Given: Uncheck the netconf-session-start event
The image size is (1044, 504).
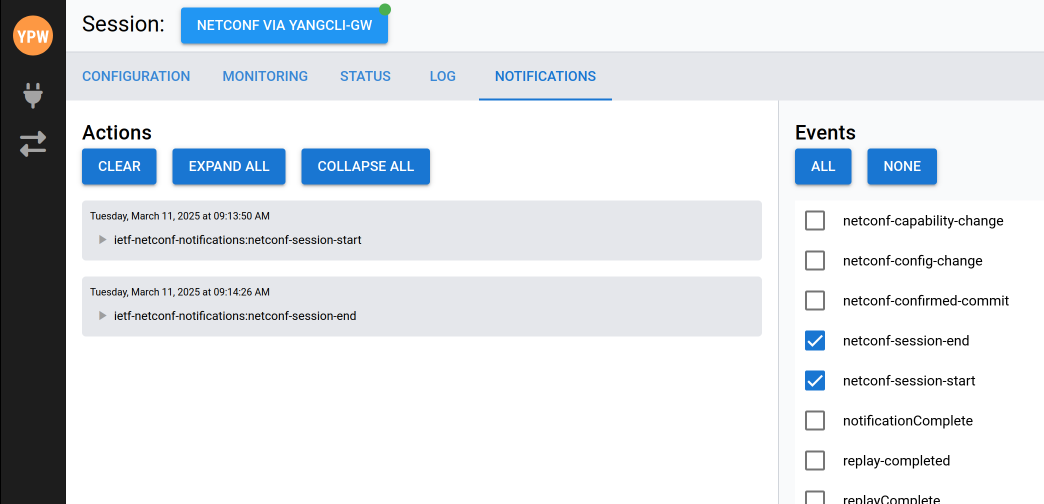Looking at the screenshot, I should (815, 381).
